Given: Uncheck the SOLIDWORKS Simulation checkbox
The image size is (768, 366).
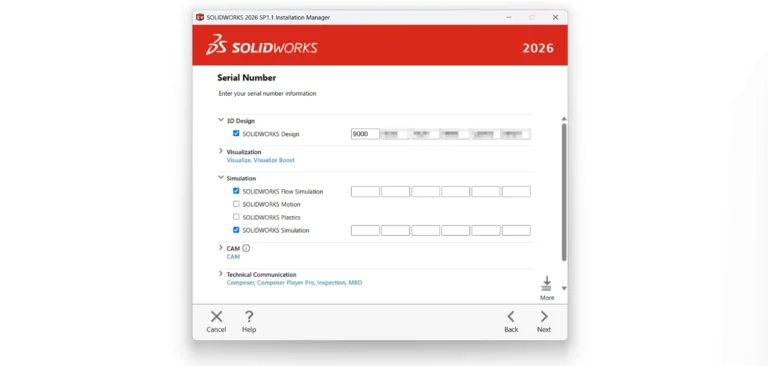Looking at the screenshot, I should tap(236, 230).
